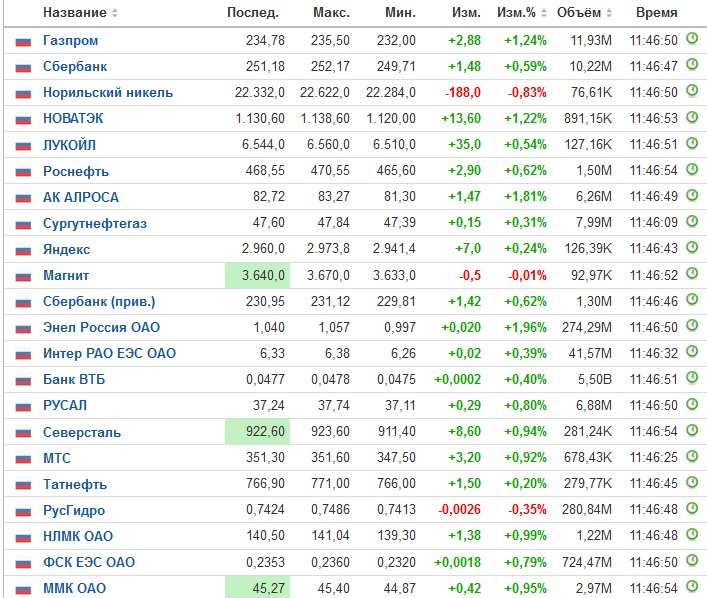Open the Сургутнефтегаз stock link
This screenshot has height=598, width=707.
click(95, 223)
